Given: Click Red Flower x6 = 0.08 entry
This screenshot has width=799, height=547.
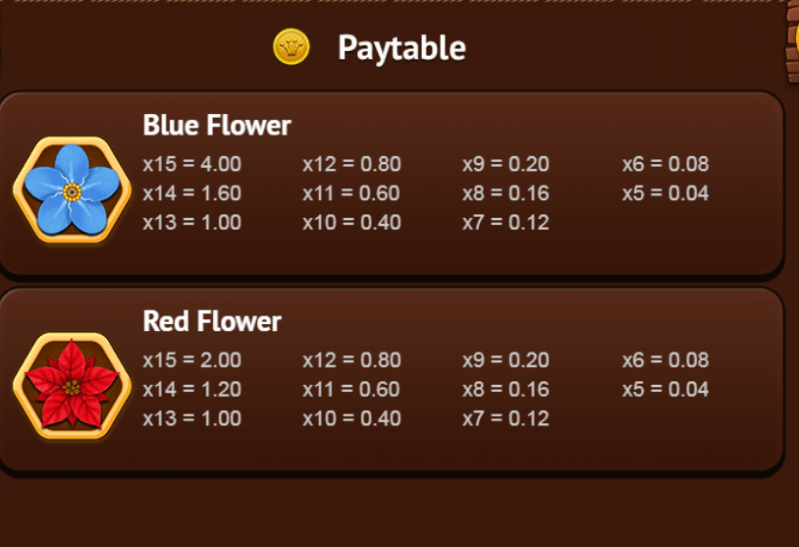Looking at the screenshot, I should pos(665,360).
